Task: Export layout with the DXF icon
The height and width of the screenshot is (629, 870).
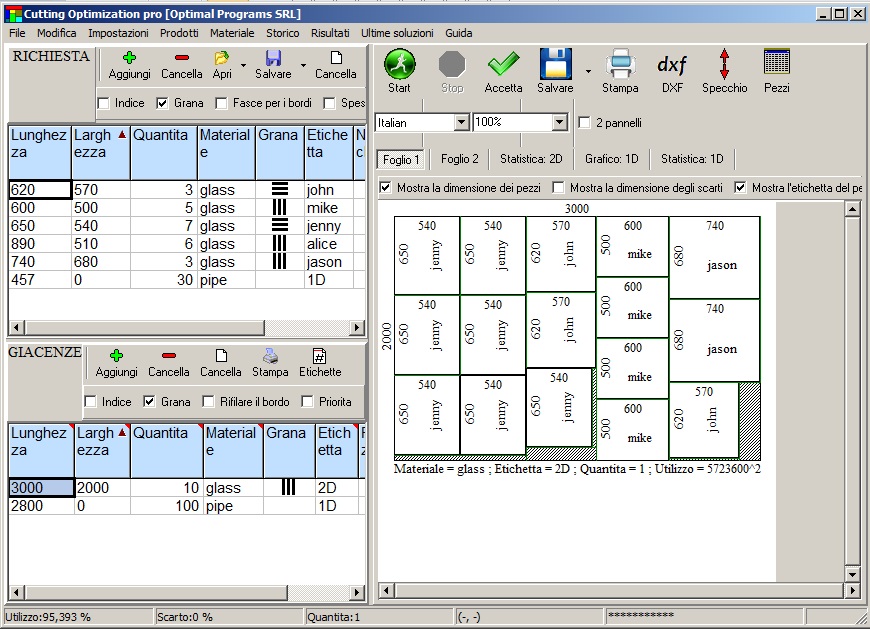Action: [671, 66]
